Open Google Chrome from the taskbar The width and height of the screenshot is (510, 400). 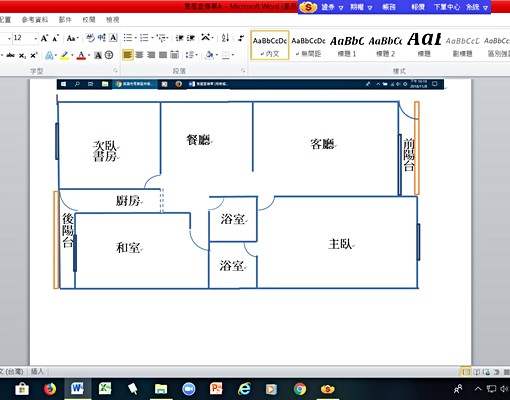(300, 389)
